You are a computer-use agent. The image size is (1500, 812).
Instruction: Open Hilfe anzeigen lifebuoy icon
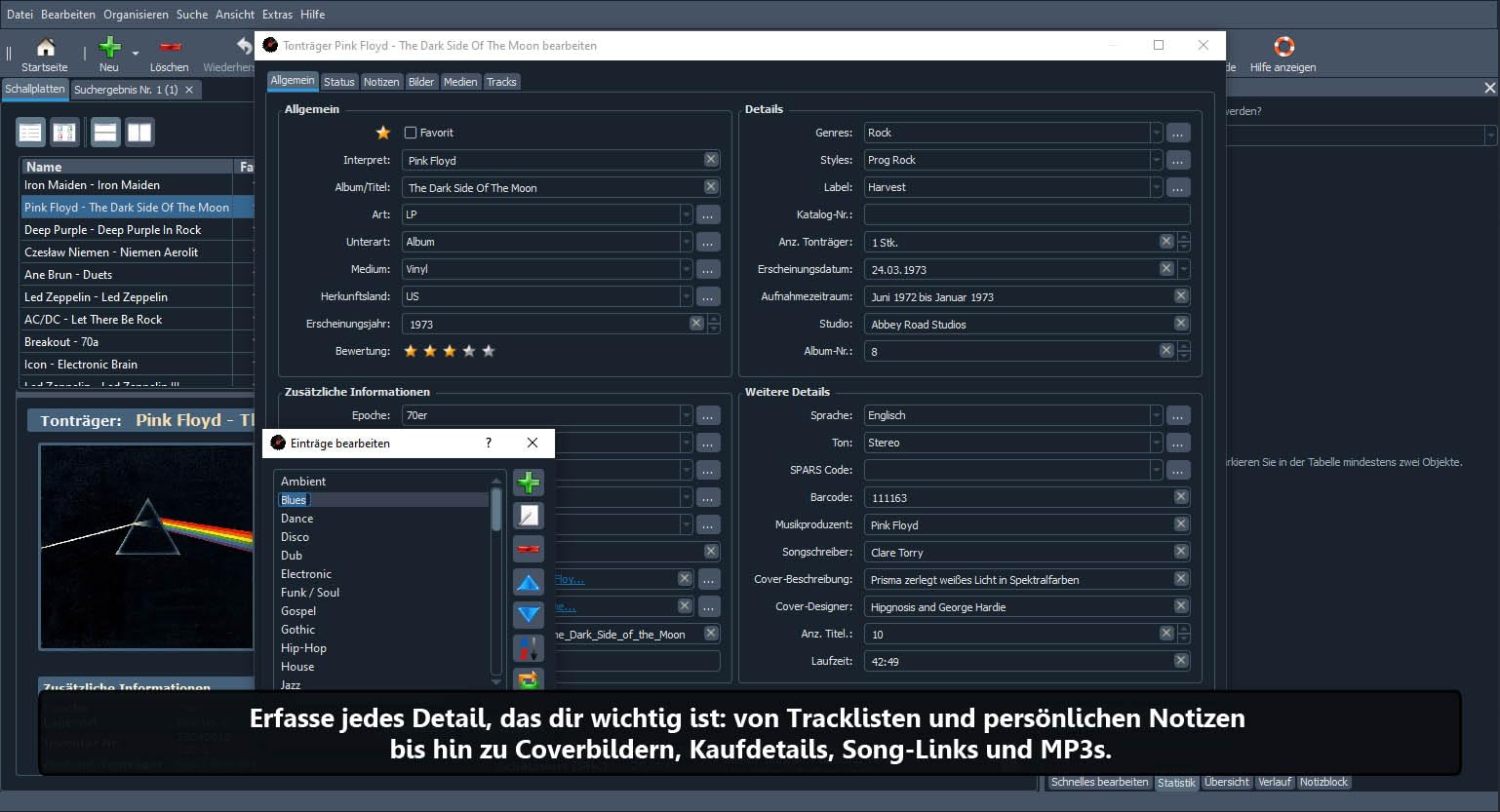pos(1283,47)
